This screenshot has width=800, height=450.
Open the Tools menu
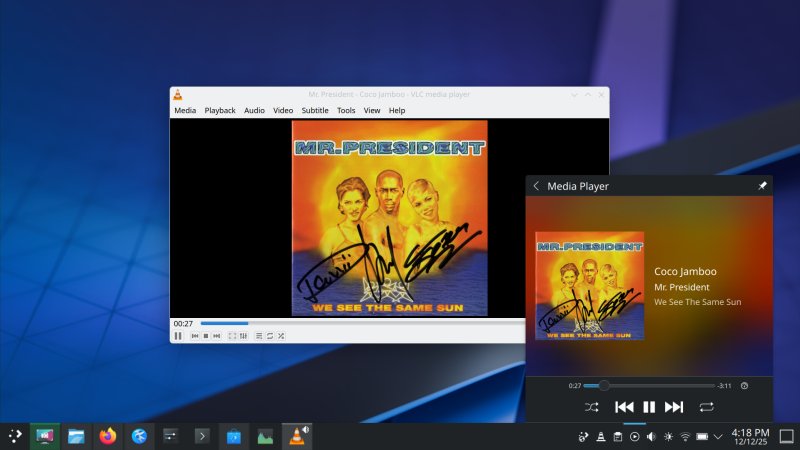click(346, 110)
